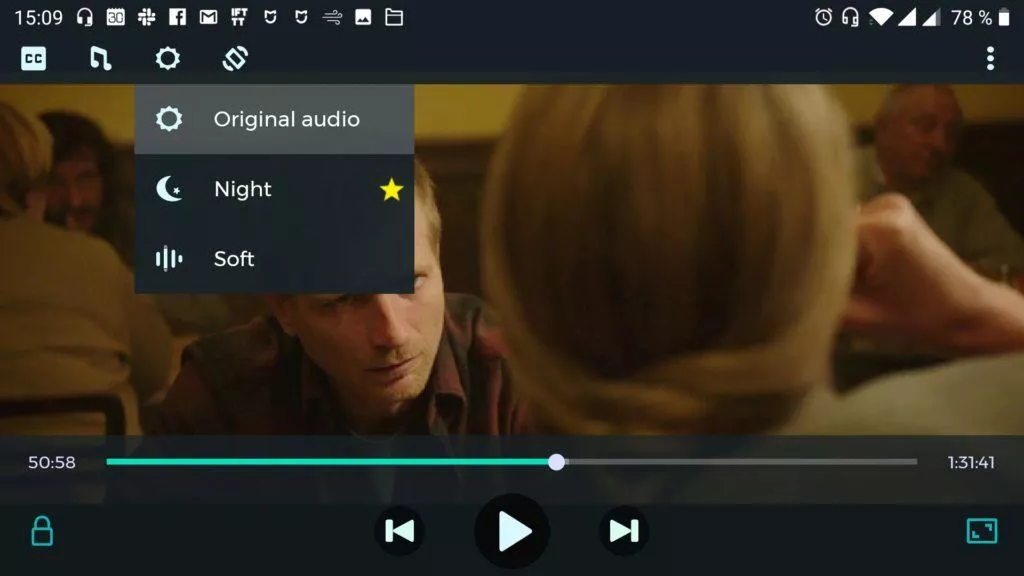Seek within the unplayed grey progress bar
Viewport: 1024px width, 576px height.
pyautogui.click(x=741, y=462)
